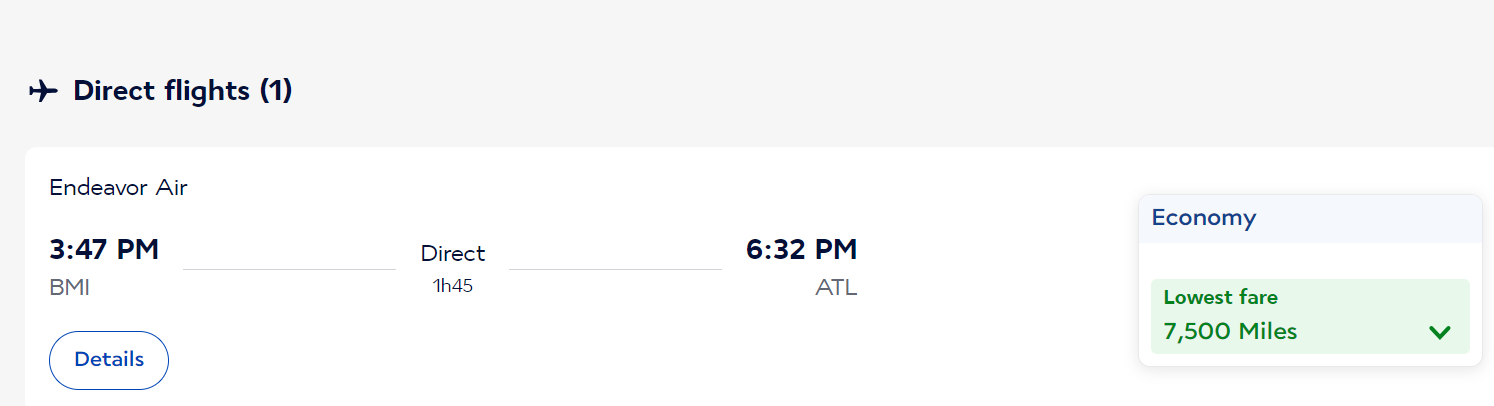Screen dimensions: 1494x406
Task: Select the 3:47 PM departure time
Action: [x=104, y=249]
